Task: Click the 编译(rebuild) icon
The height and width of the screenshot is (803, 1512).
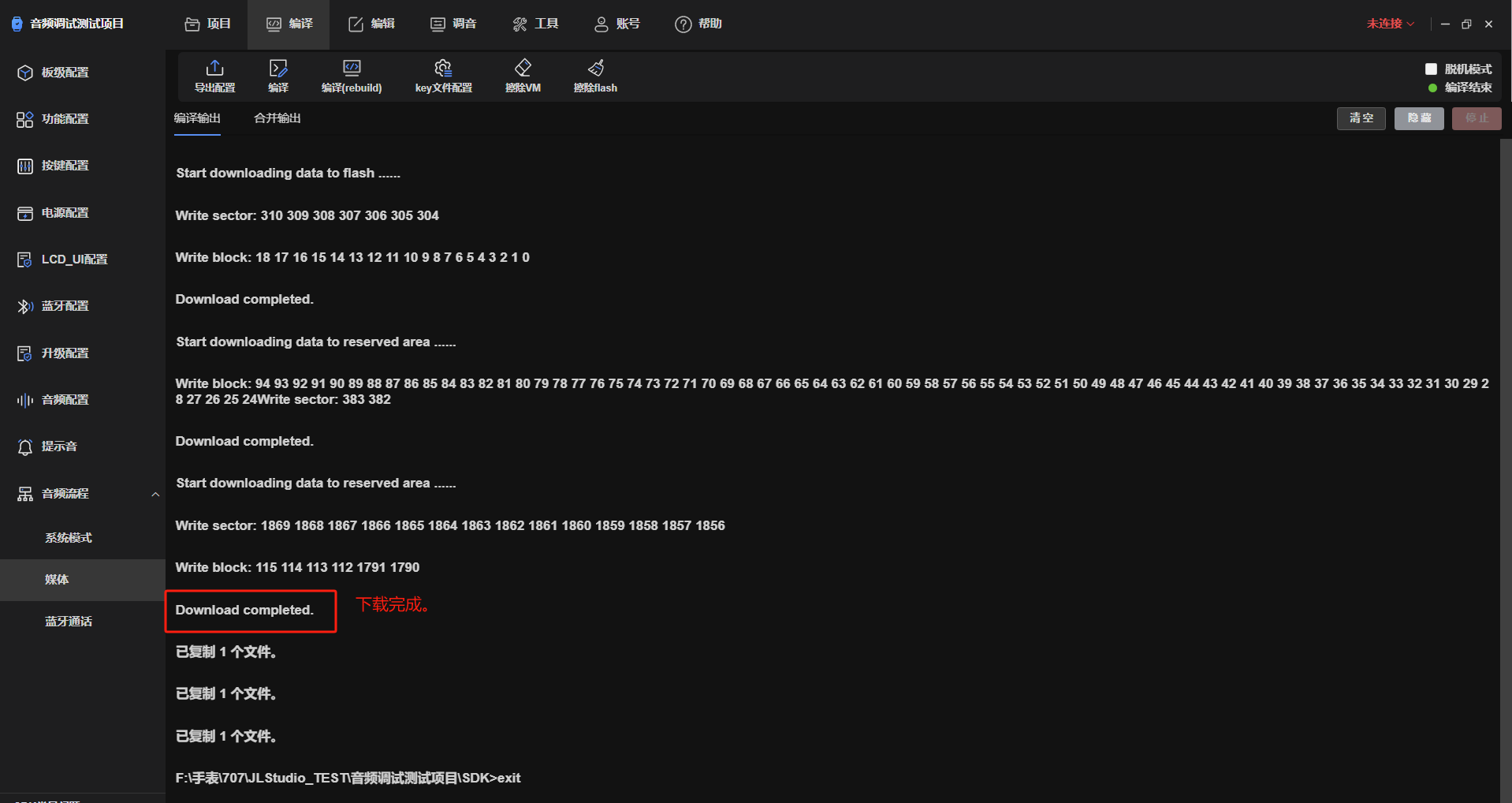Action: coord(352,68)
